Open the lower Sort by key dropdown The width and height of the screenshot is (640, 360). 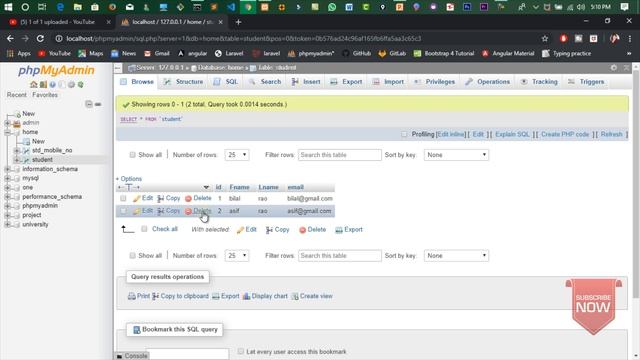456,256
